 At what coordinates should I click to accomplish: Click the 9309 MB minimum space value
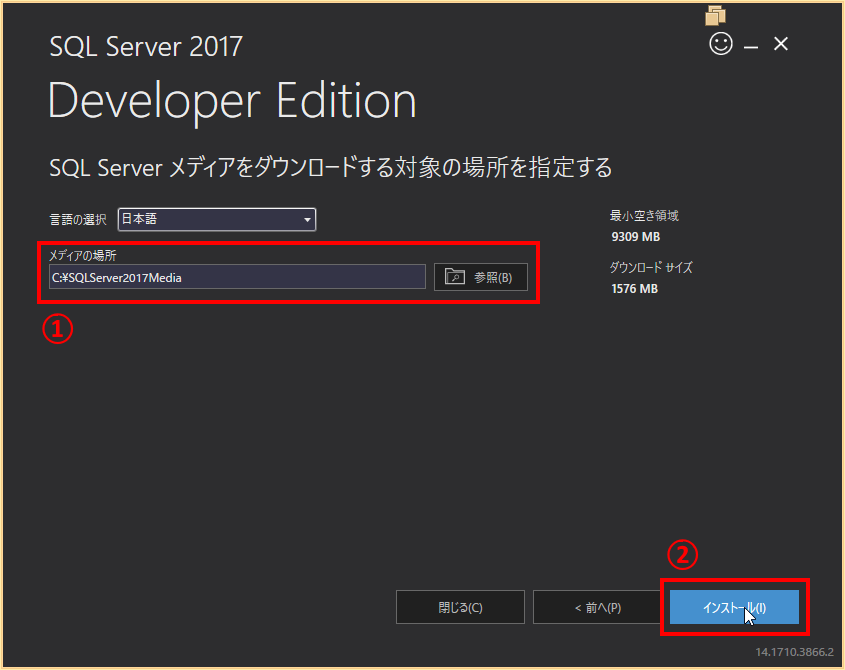coord(635,237)
